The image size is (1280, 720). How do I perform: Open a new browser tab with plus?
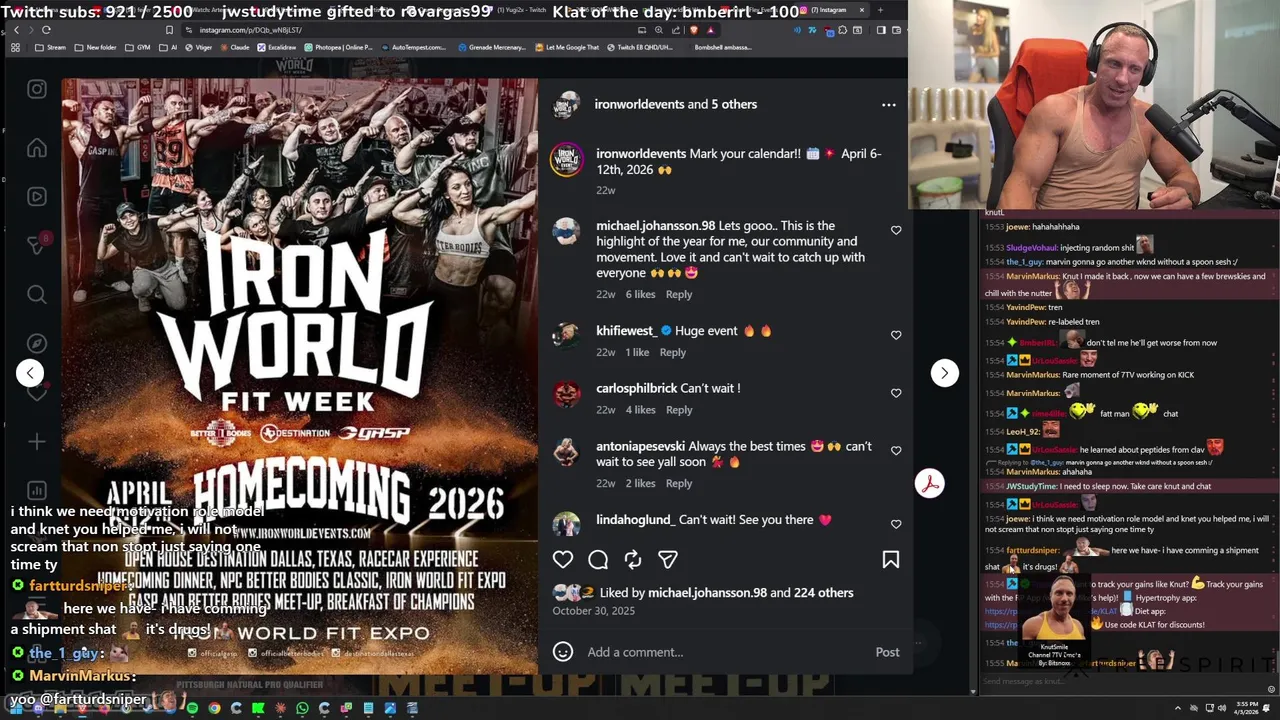[880, 10]
